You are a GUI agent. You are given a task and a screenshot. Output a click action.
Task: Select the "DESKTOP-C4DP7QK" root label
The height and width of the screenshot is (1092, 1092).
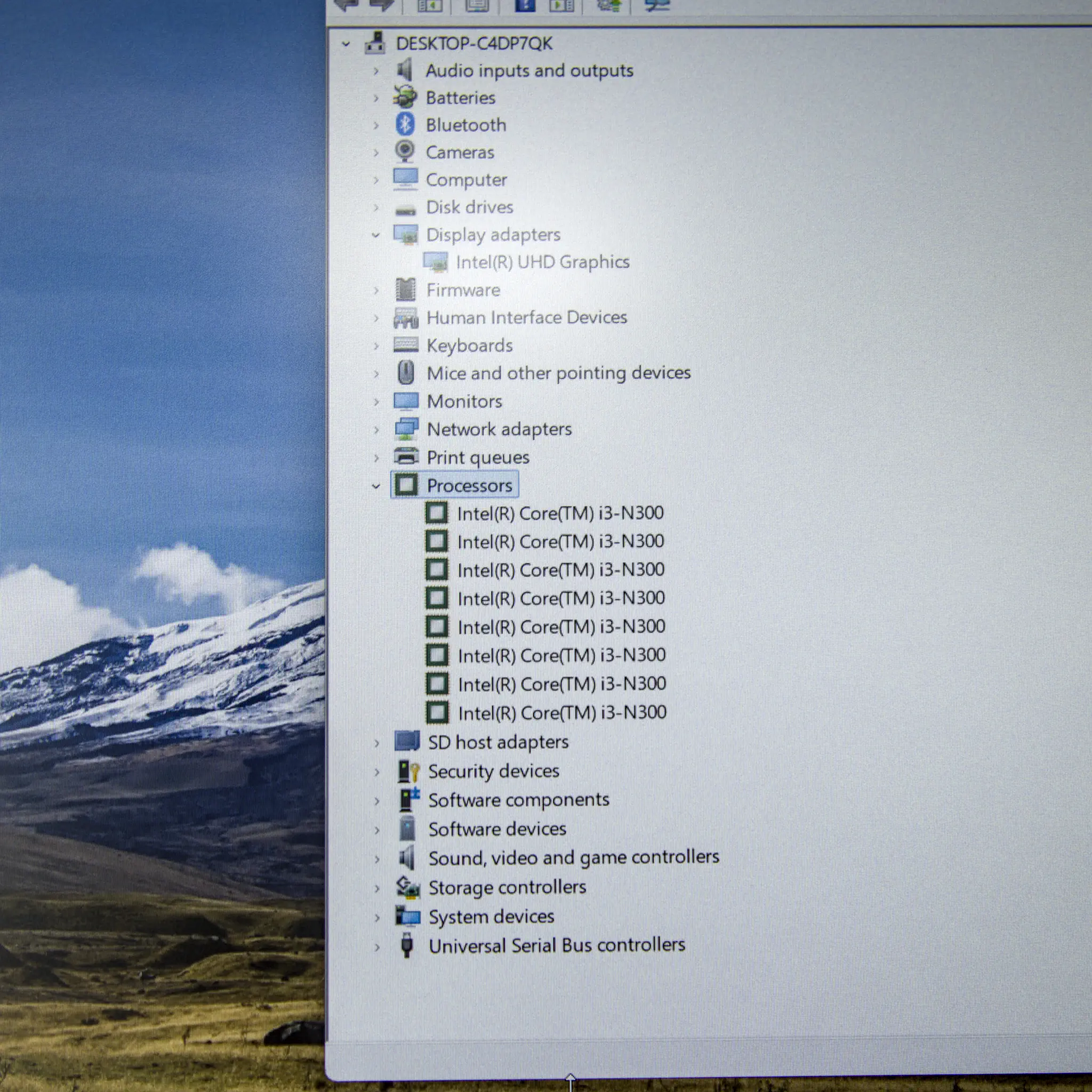(474, 44)
